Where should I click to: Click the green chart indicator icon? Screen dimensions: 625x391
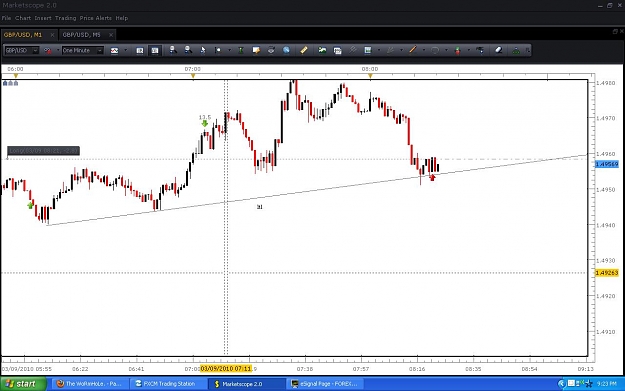coord(322,50)
